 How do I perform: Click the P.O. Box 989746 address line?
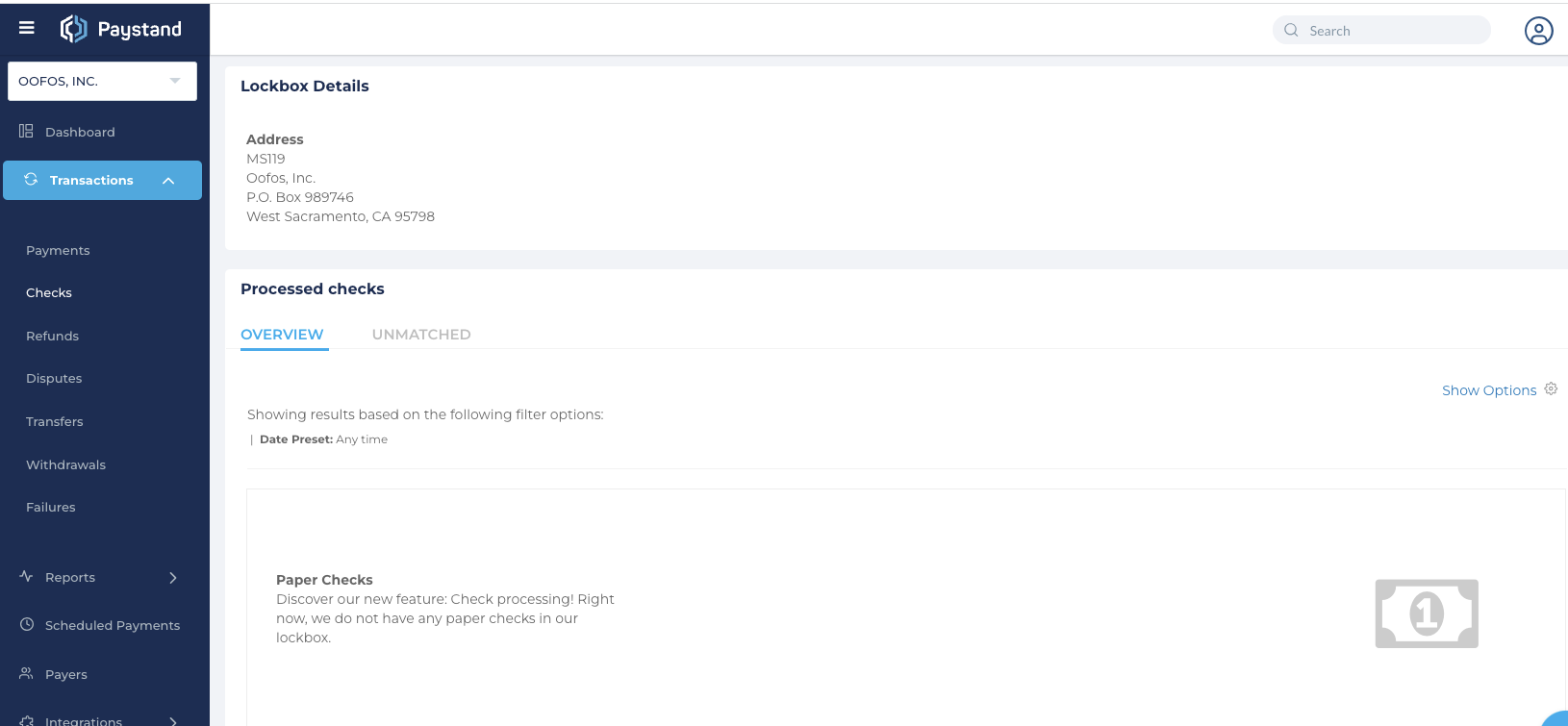pyautogui.click(x=300, y=197)
